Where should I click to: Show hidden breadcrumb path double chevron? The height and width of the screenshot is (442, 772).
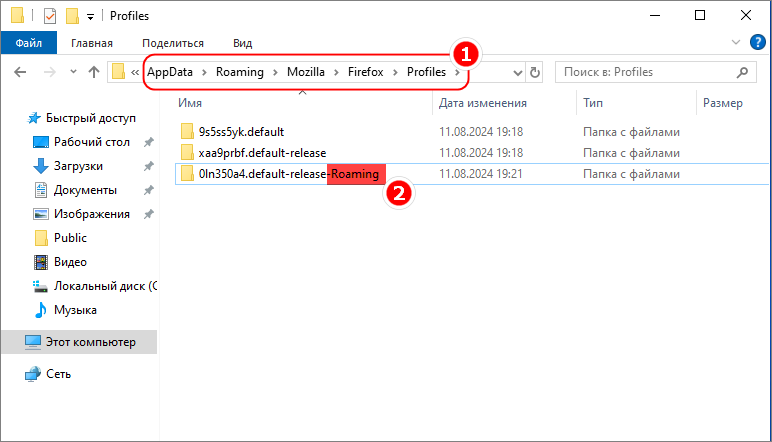coord(135,72)
